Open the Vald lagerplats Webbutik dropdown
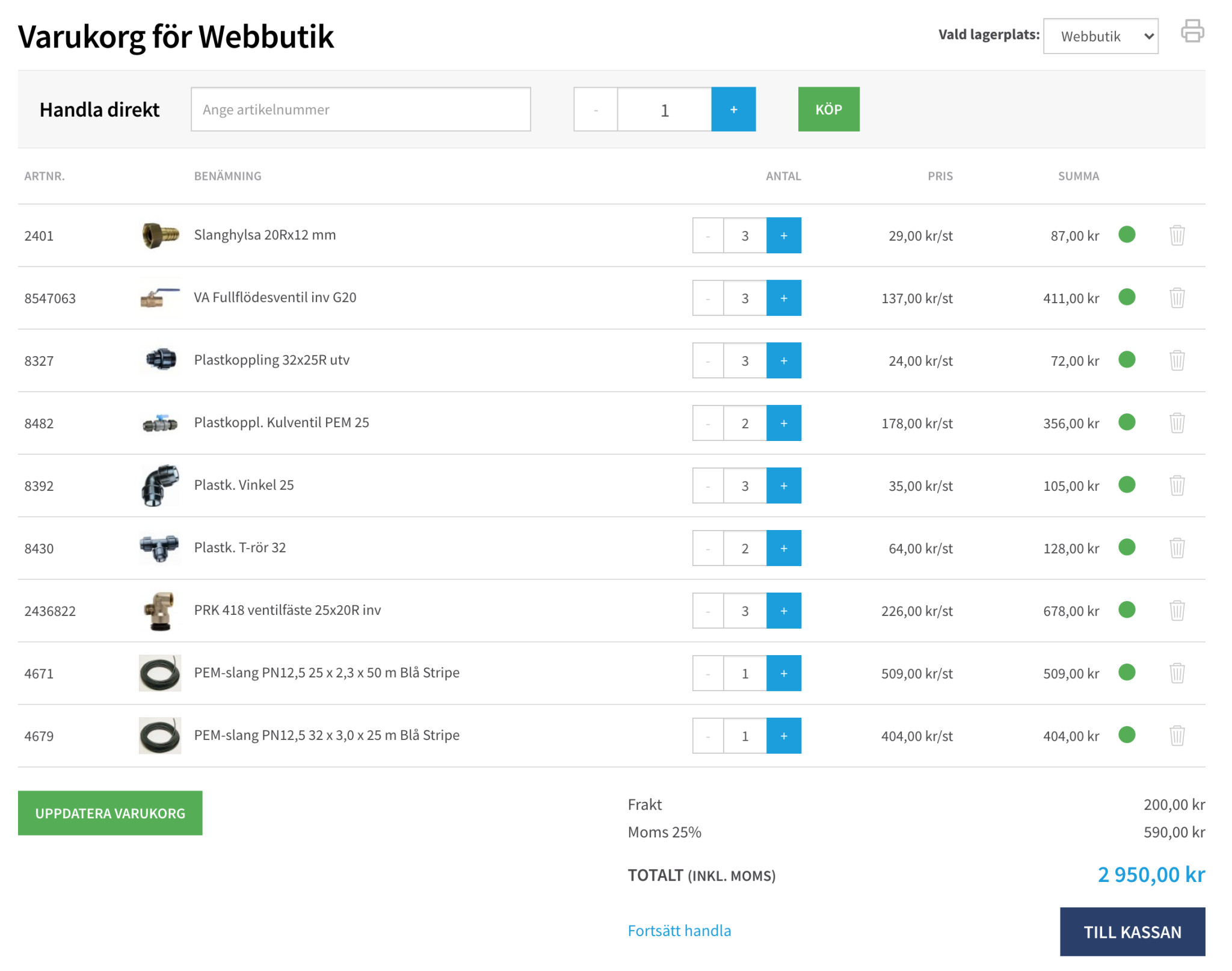 [x=1100, y=36]
